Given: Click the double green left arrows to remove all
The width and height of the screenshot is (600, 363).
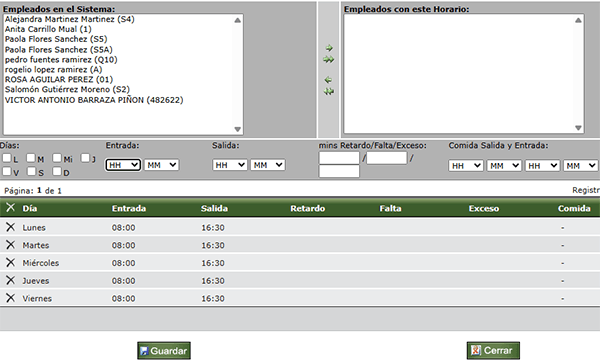Looking at the screenshot, I should pos(329,91).
